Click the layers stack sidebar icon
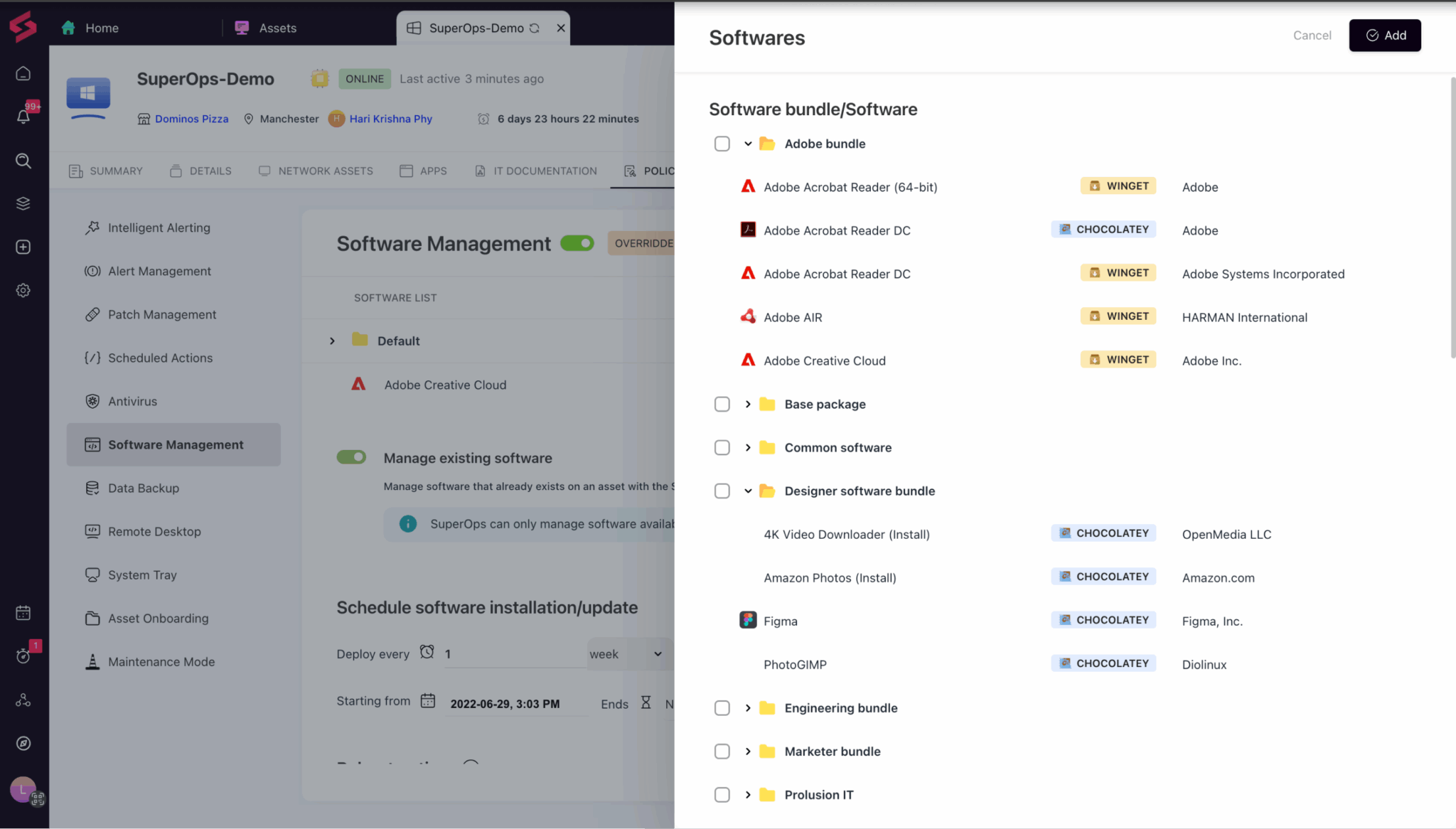1456x829 pixels. click(23, 204)
